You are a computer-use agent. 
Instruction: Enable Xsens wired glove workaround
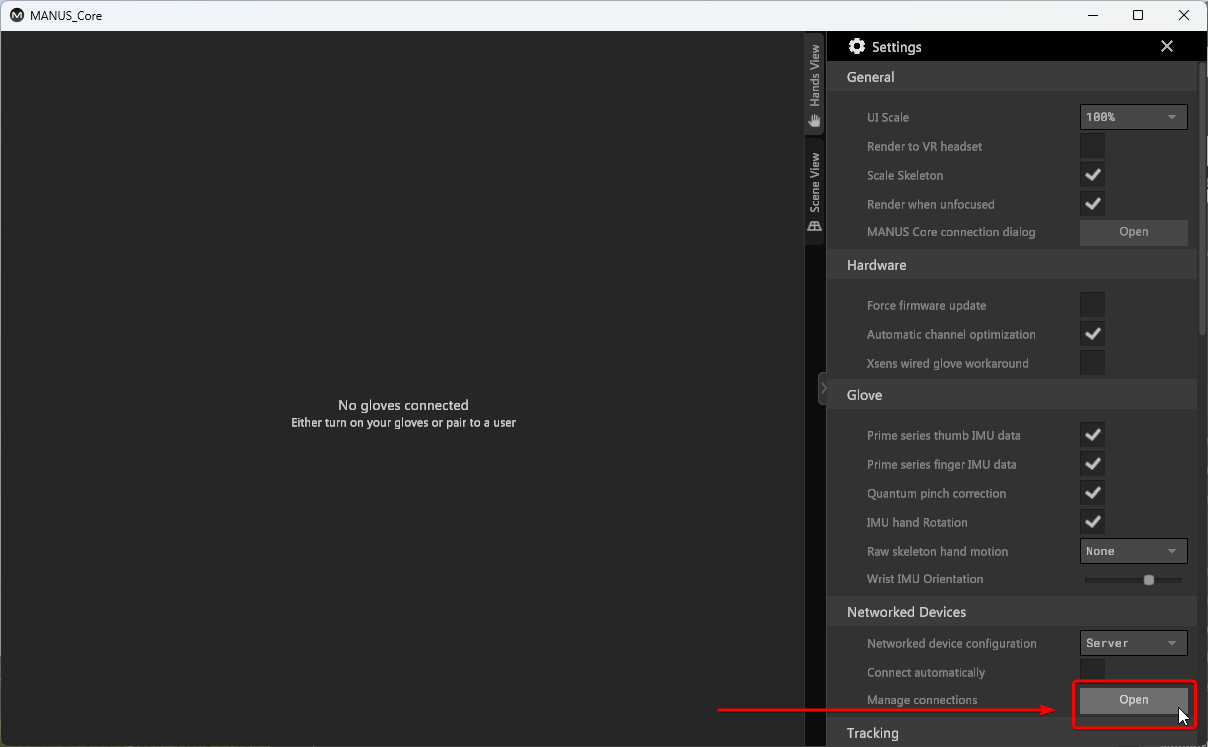pos(1093,363)
